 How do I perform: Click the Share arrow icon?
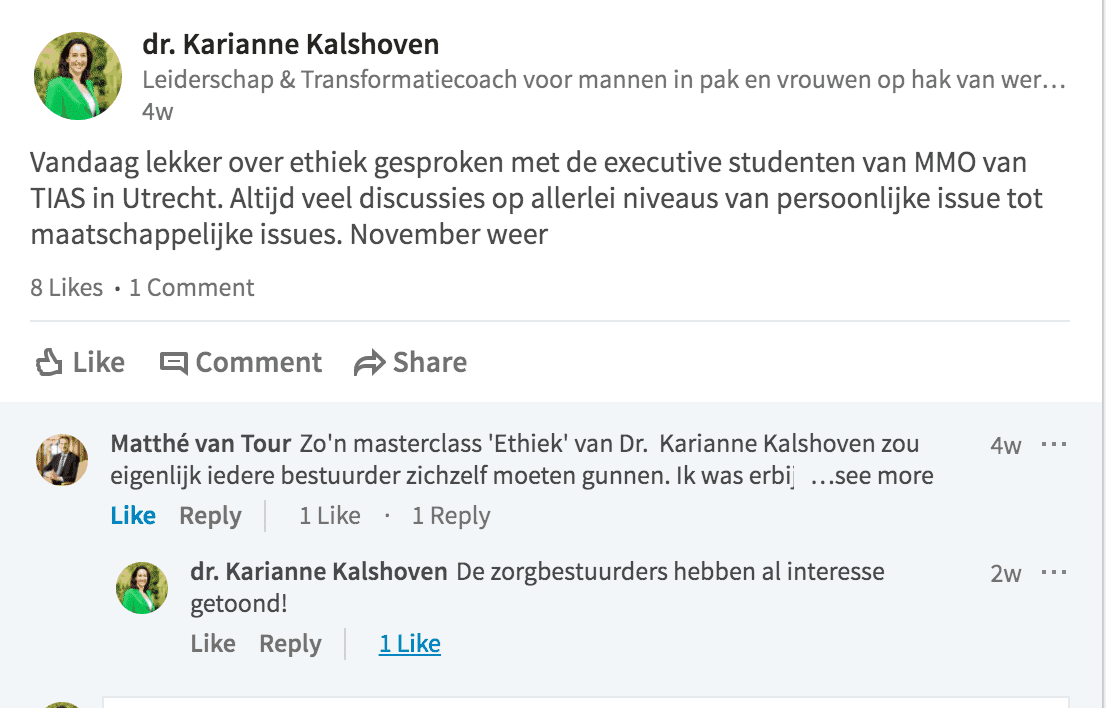click(370, 363)
